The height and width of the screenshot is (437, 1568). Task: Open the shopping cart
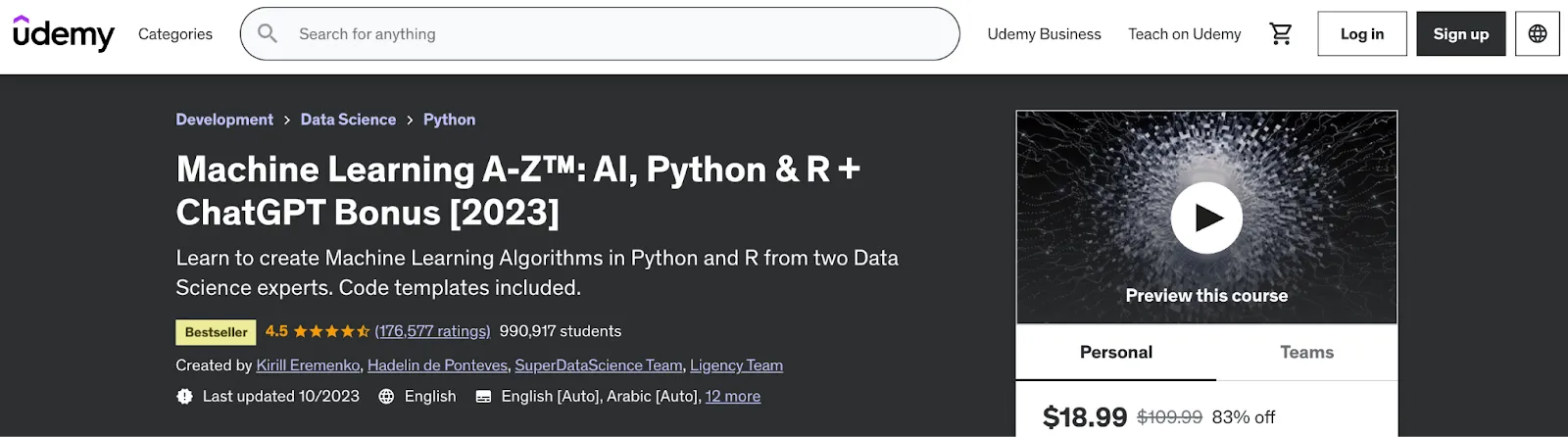tap(1280, 34)
